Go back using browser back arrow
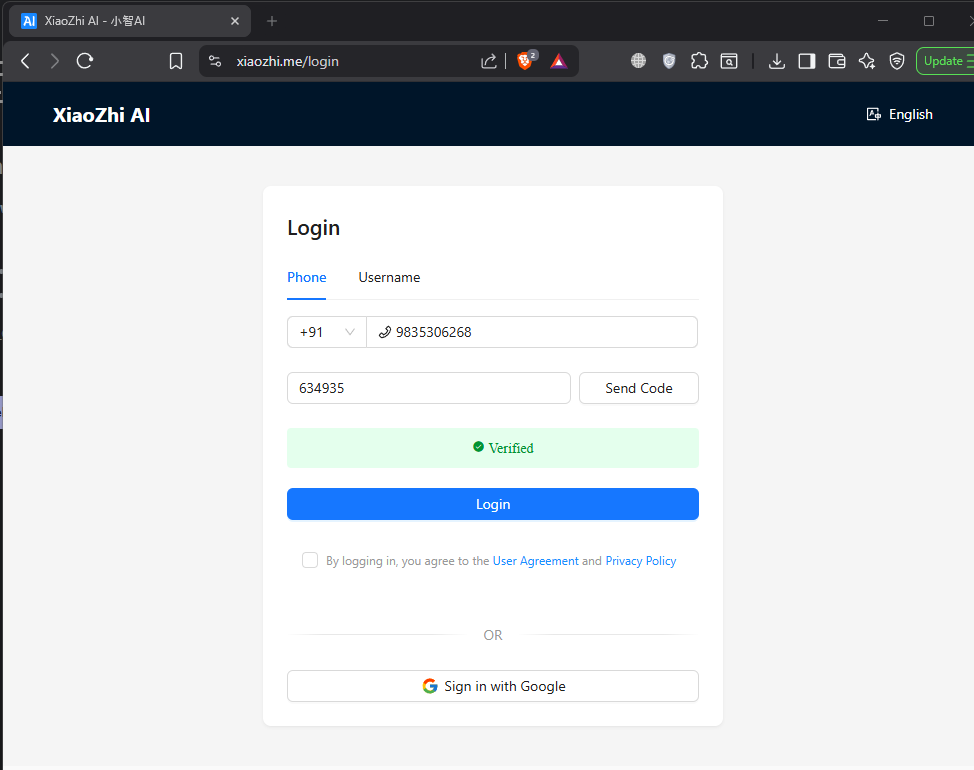This screenshot has width=974, height=770. click(x=25, y=61)
